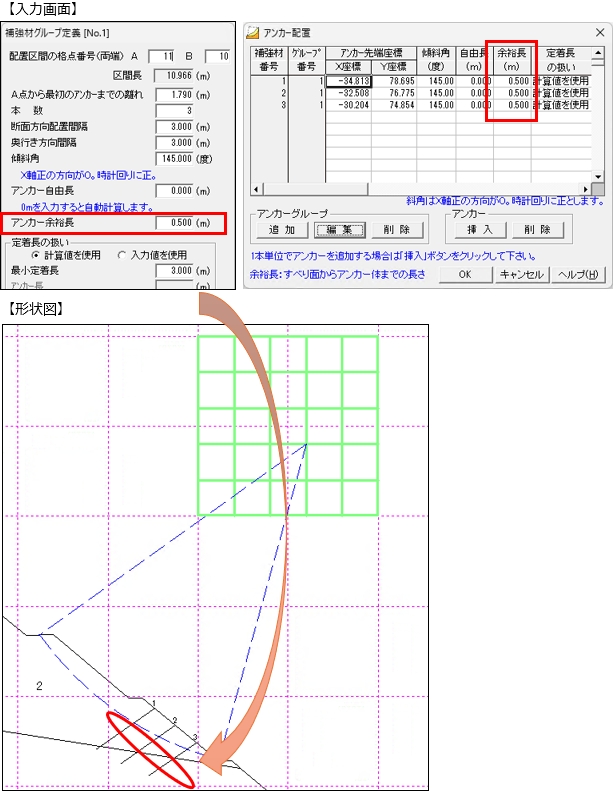Click the node number A input field
This screenshot has width=613, height=791.
(161, 56)
